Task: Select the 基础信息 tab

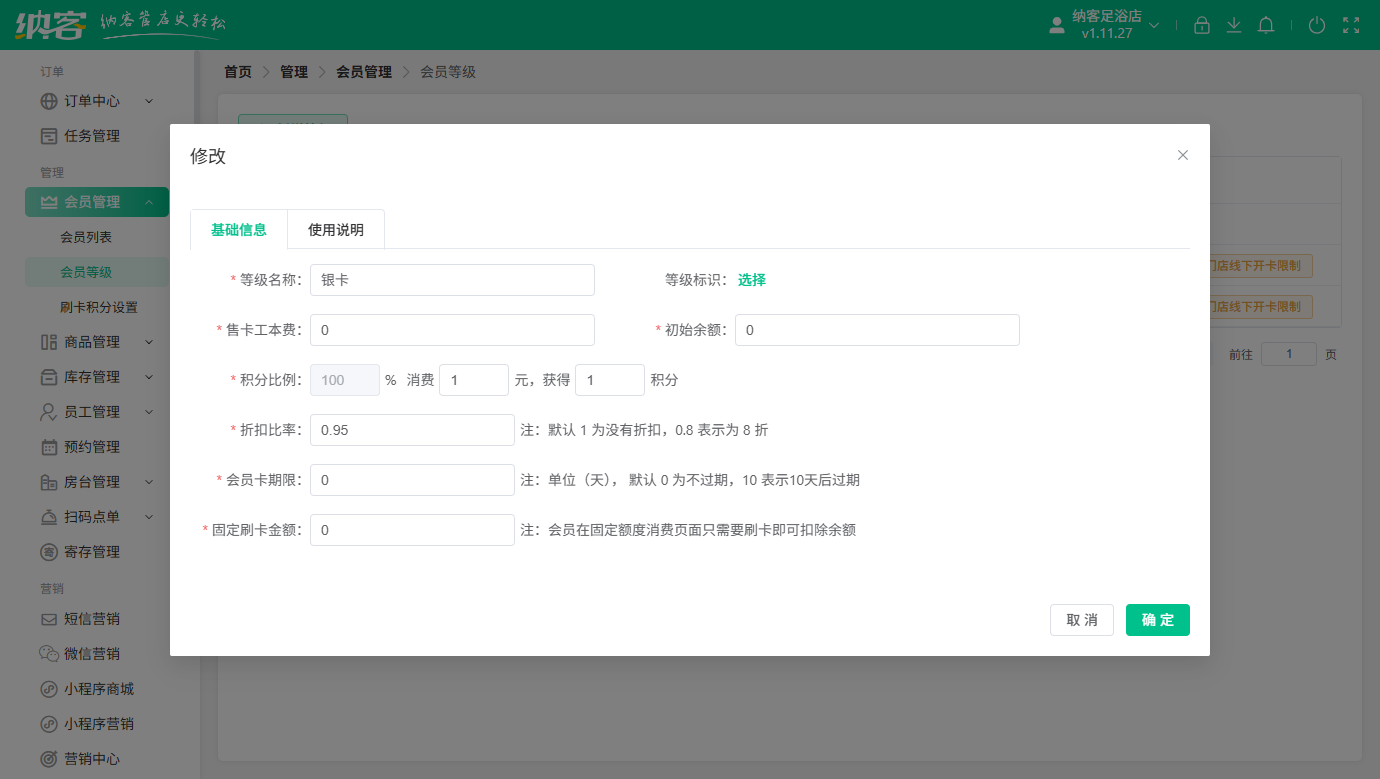Action: click(239, 230)
